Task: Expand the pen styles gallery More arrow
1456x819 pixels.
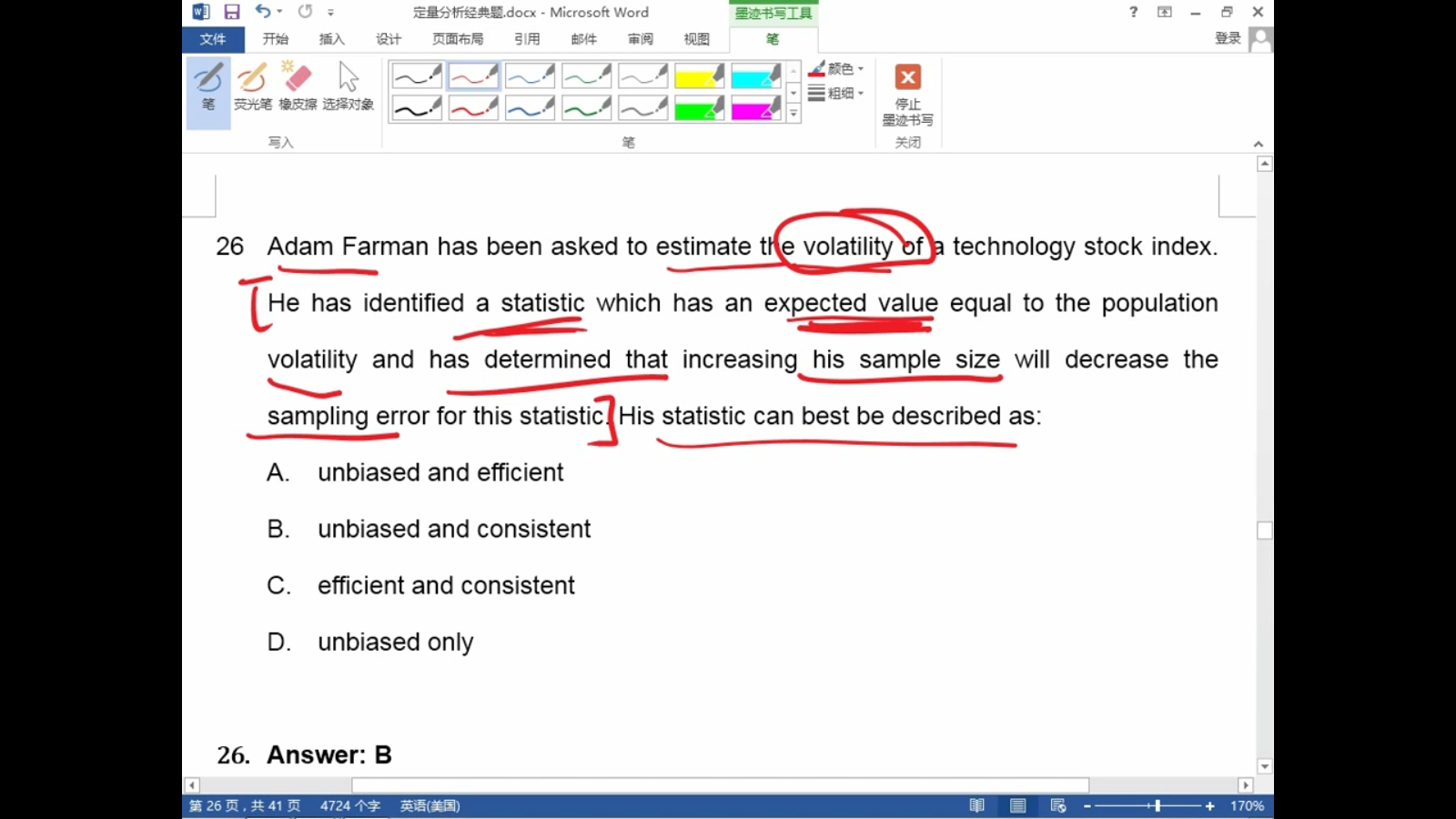Action: (794, 114)
